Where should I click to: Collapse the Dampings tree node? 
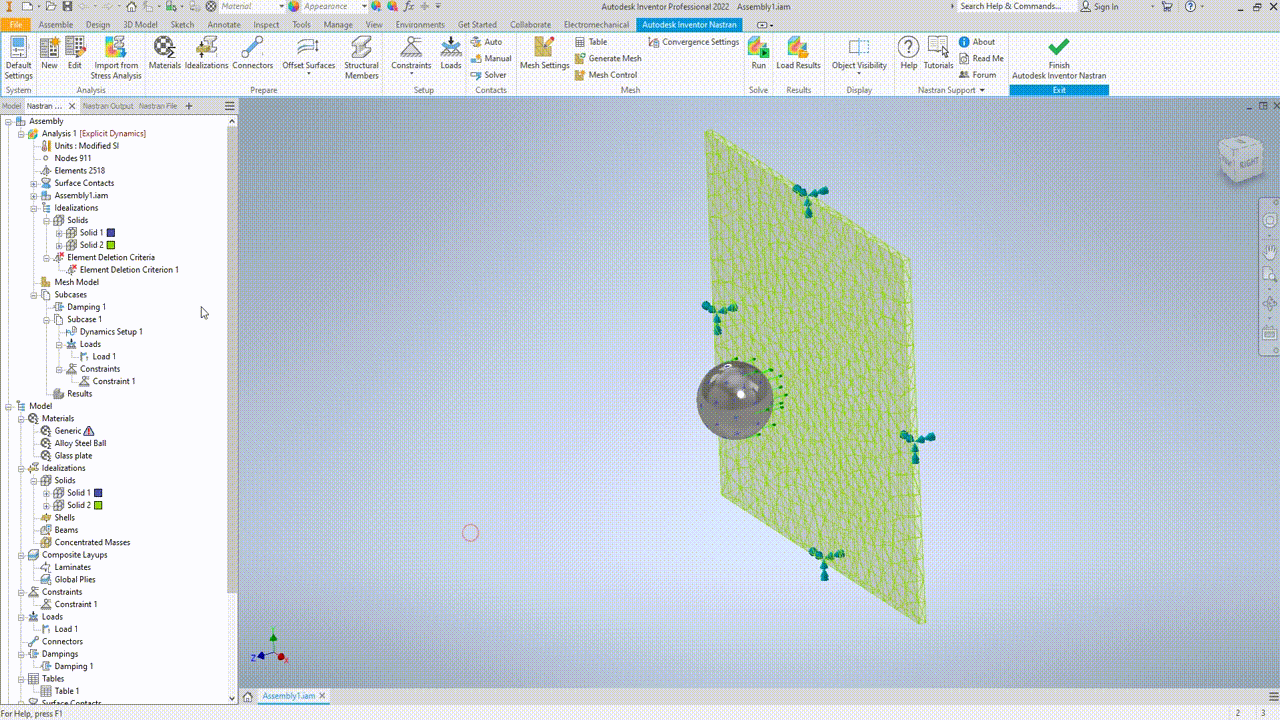coord(21,654)
